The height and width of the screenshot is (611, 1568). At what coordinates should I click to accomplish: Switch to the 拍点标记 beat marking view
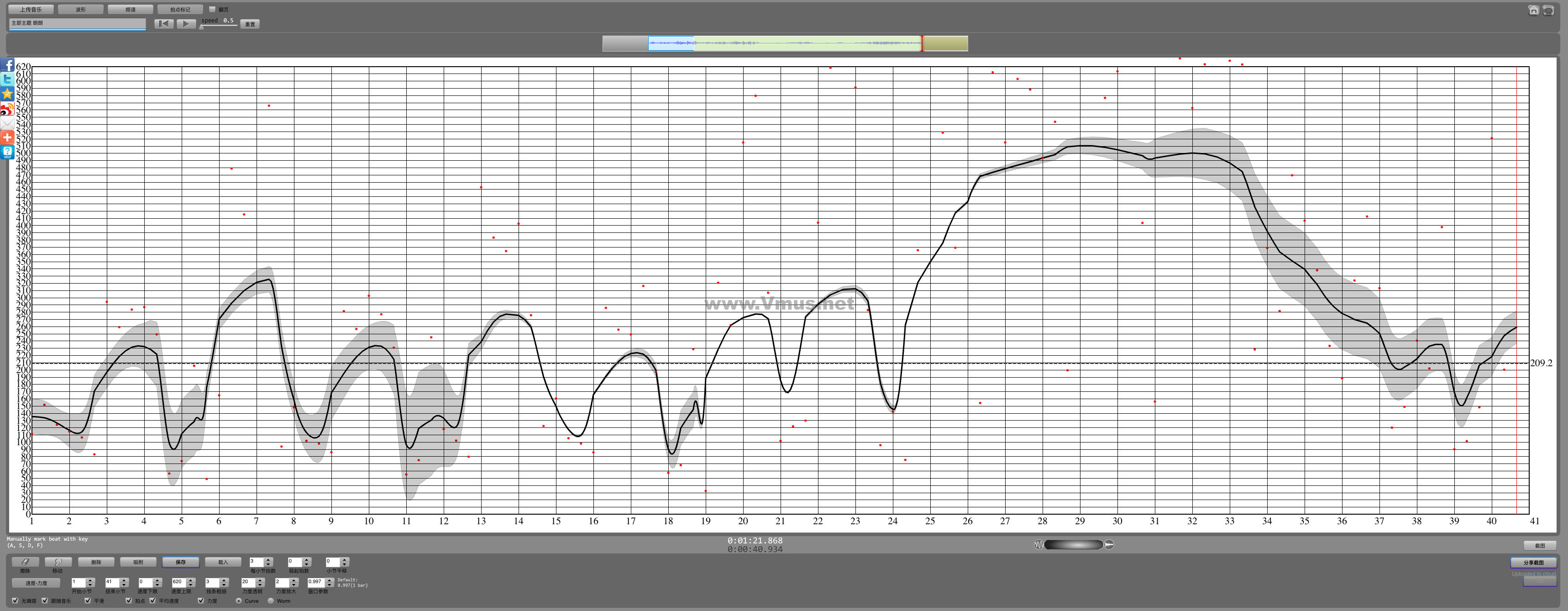[x=180, y=9]
